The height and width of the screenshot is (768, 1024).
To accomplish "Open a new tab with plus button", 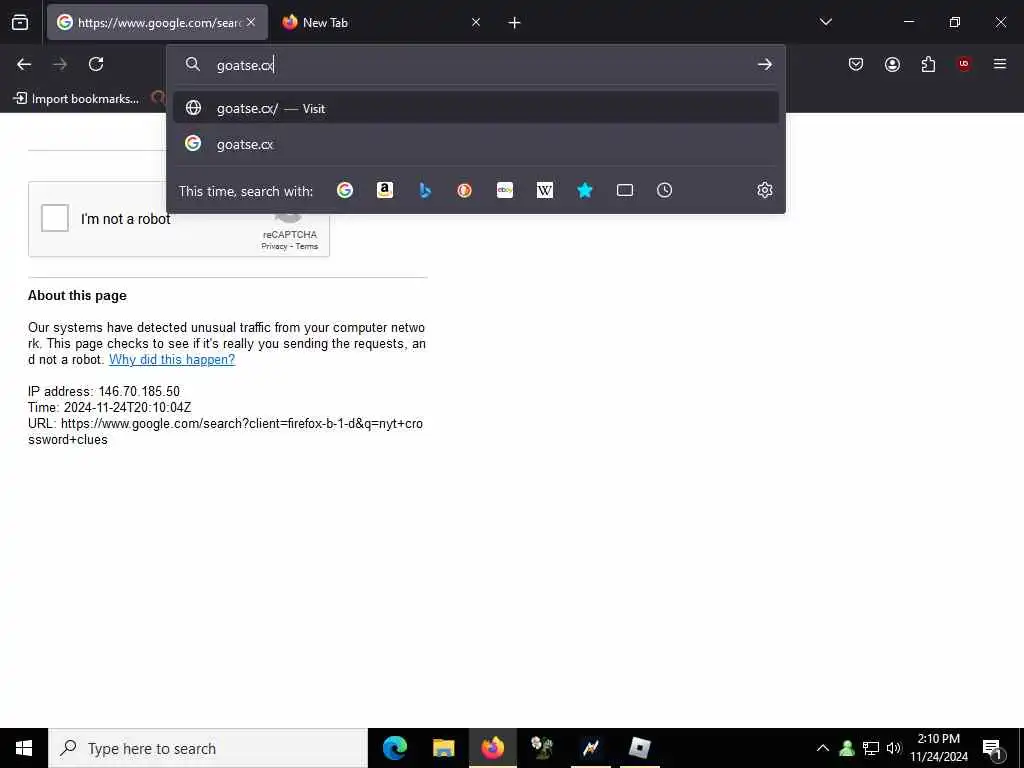I will point(515,23).
